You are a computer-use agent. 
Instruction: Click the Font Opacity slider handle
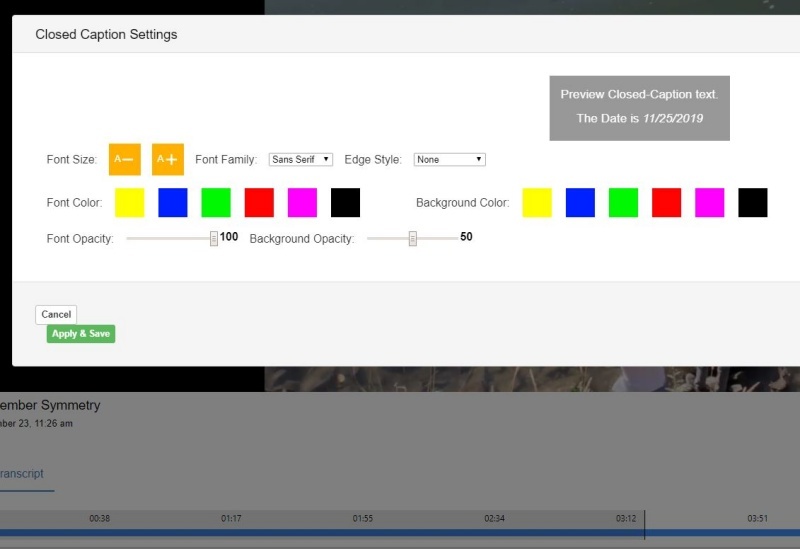[214, 238]
